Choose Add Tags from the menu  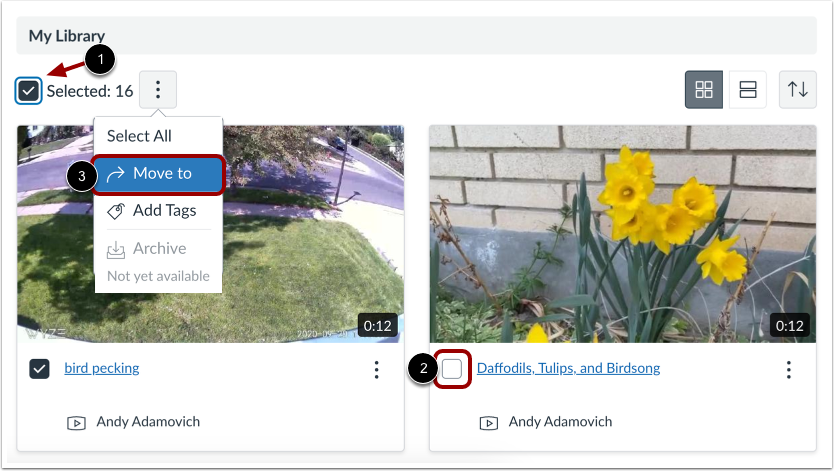click(x=159, y=211)
